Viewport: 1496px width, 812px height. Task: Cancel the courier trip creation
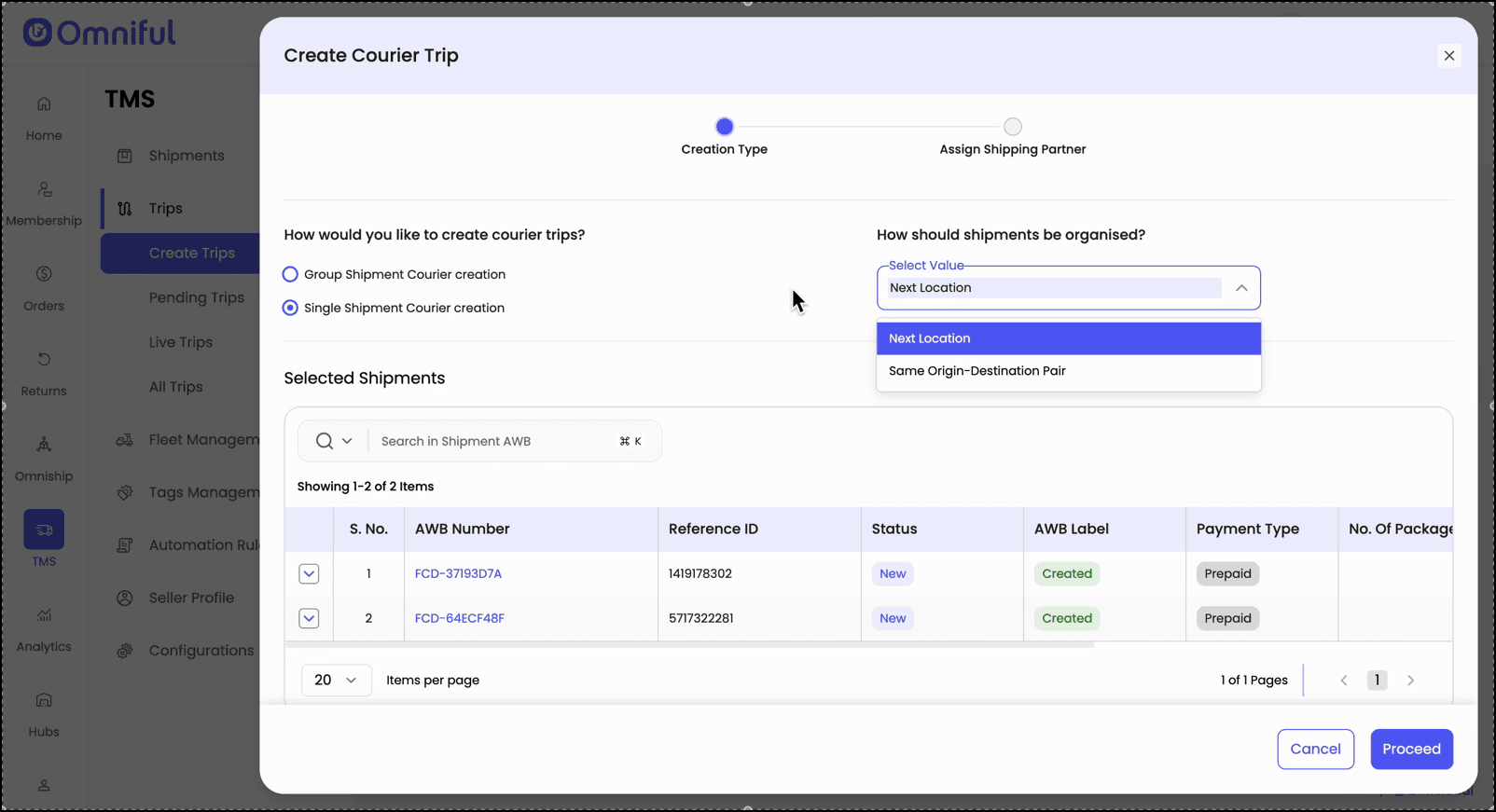[1315, 750]
